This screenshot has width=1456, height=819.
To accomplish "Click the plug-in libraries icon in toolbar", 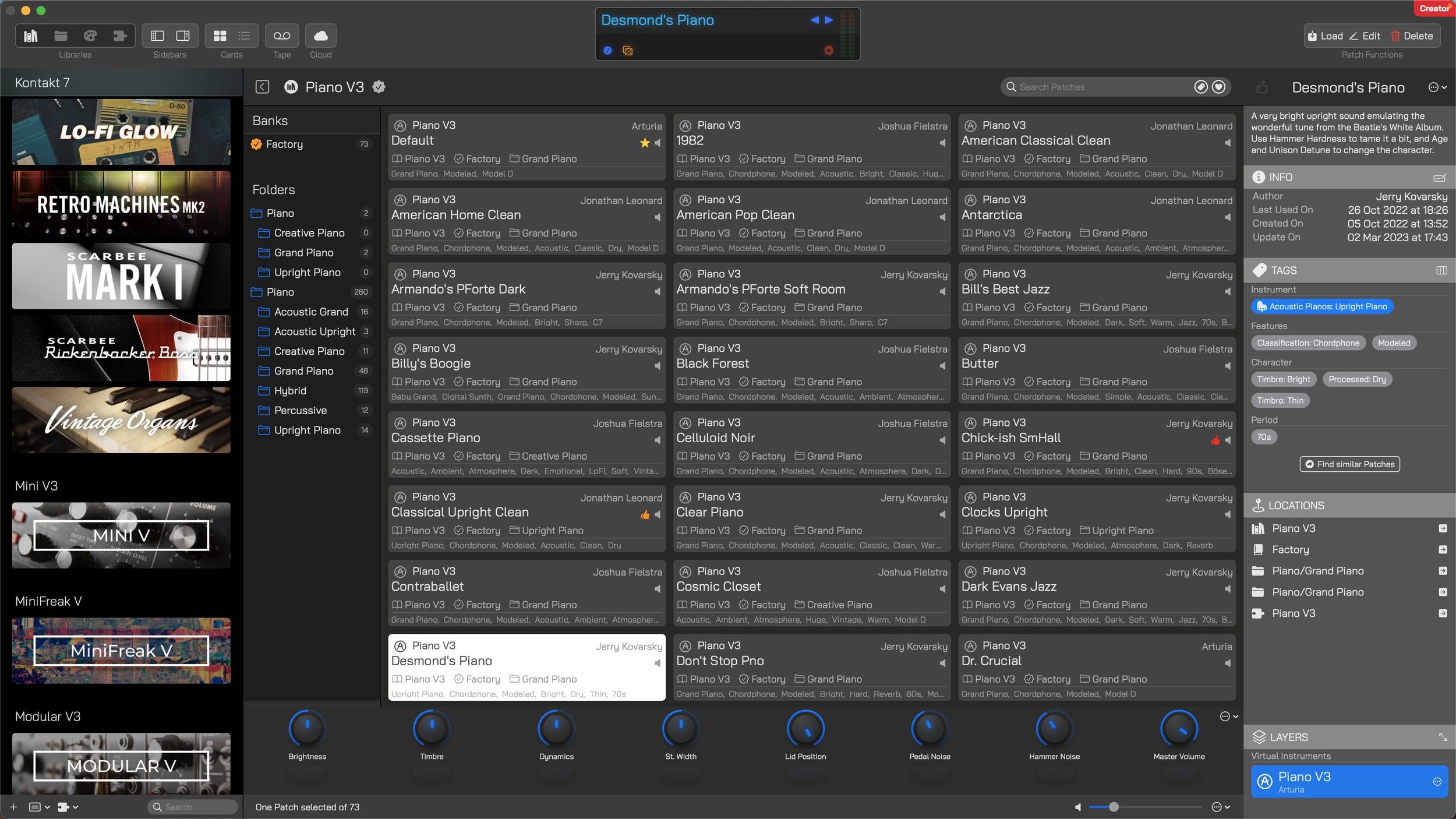I will (x=120, y=36).
